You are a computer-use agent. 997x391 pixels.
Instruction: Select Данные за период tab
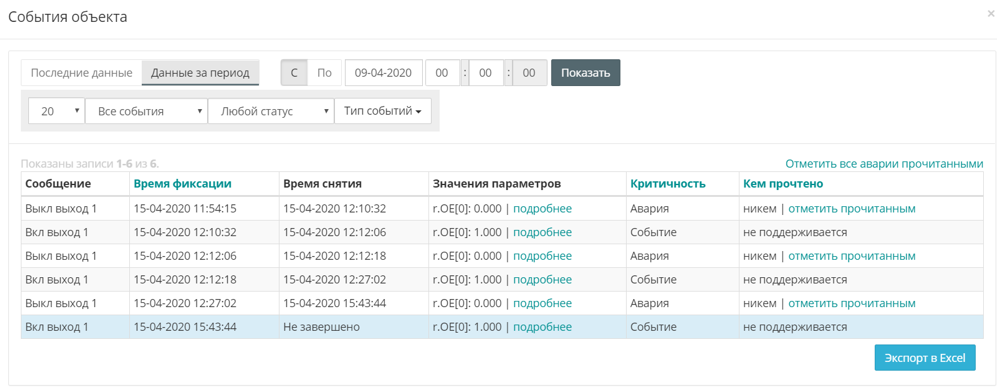200,72
